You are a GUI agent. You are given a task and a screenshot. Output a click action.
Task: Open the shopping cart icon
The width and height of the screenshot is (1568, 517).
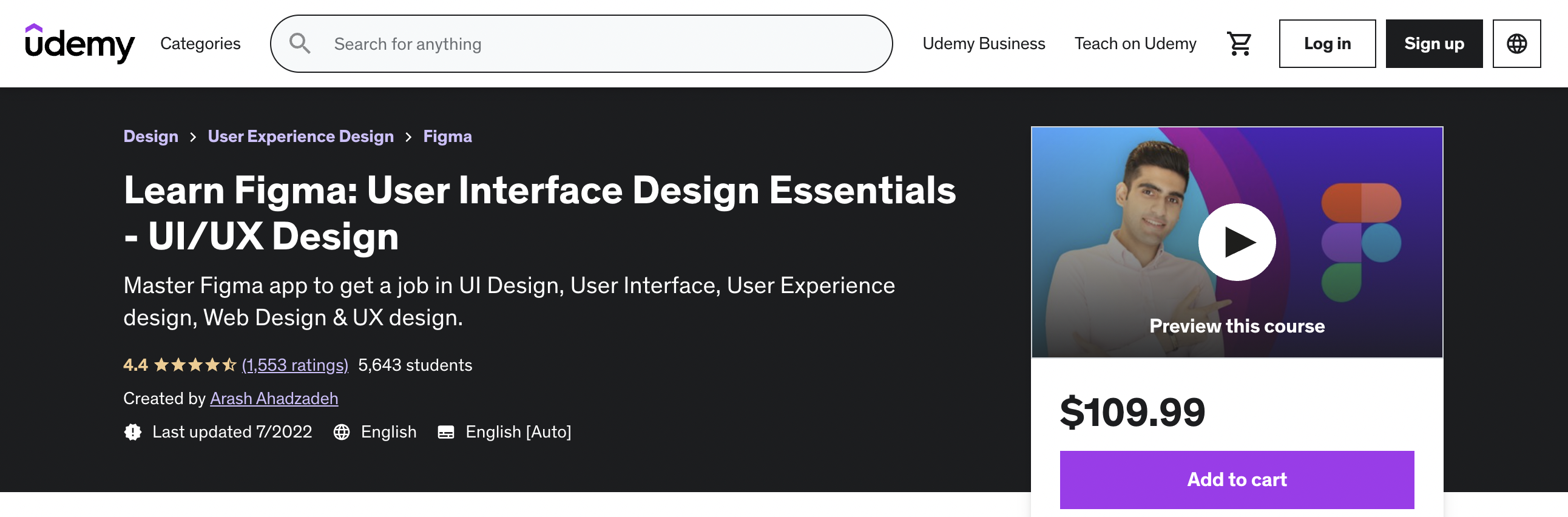point(1239,44)
